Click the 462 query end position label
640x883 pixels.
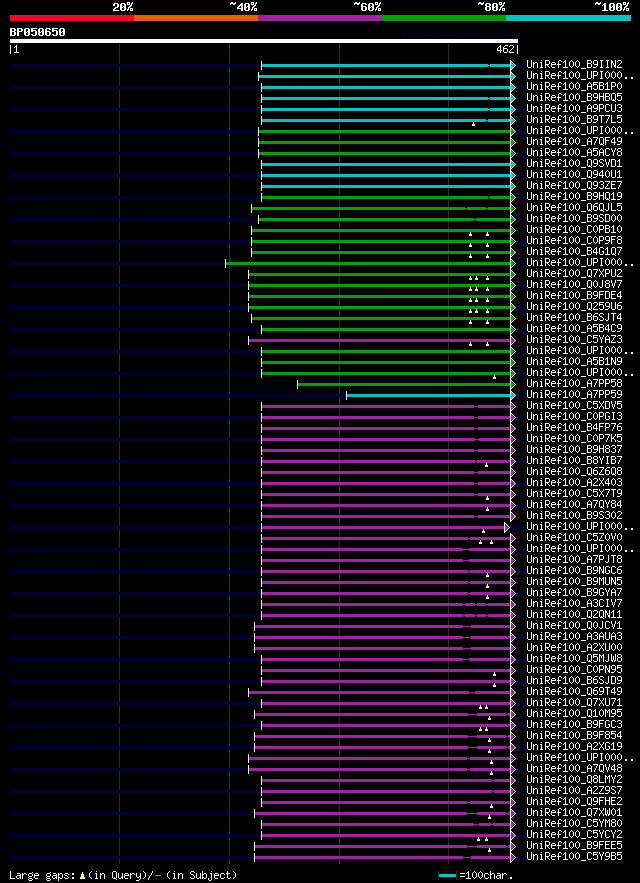coord(505,50)
